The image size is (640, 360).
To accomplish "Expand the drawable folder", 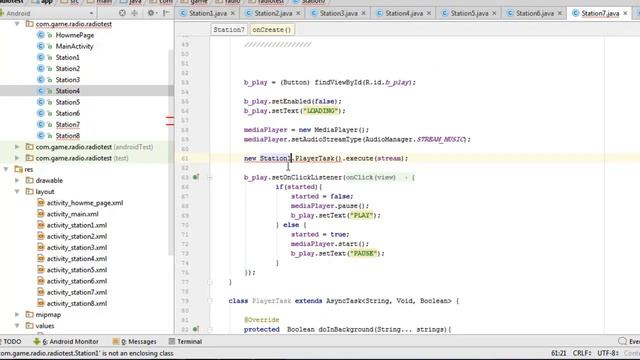I will click(17, 180).
